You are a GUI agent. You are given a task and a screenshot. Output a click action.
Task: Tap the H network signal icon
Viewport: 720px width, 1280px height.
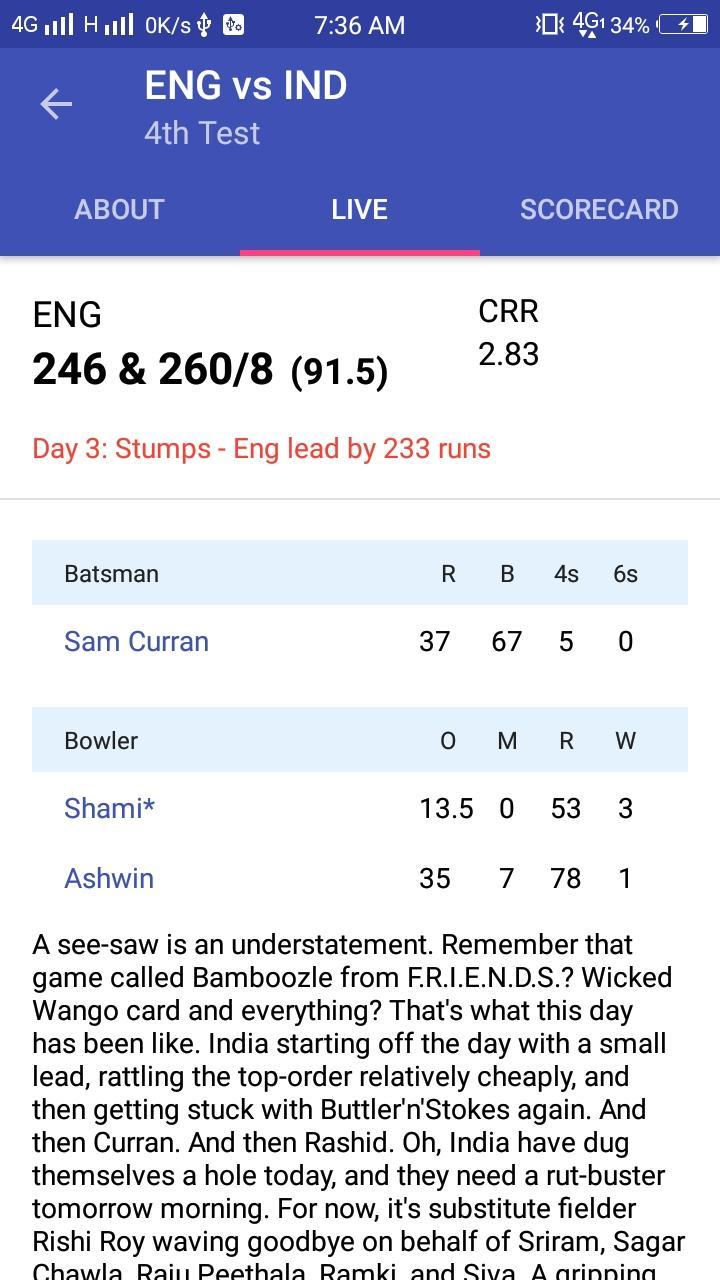point(108,24)
